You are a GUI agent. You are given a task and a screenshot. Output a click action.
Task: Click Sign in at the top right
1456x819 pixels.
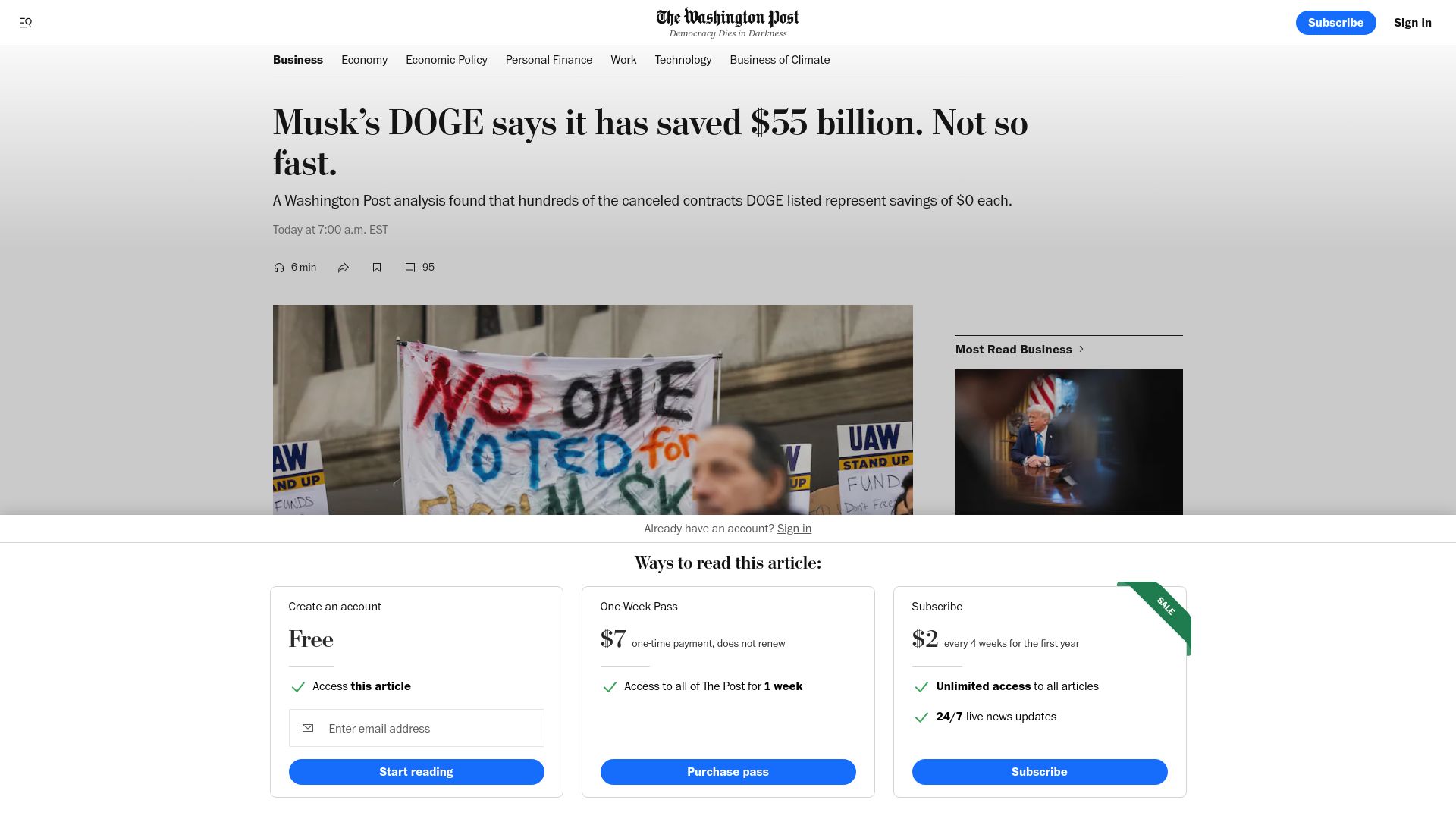pos(1413,23)
